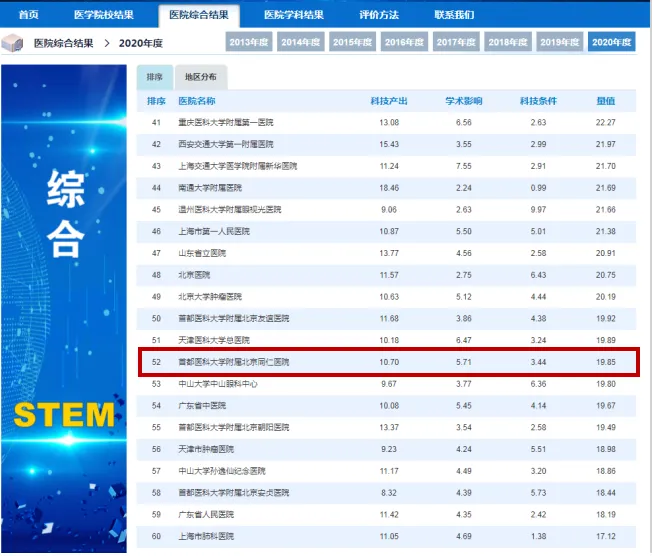Select the 2020年度 year button
Viewport: 652px width, 556px height.
[x=611, y=42]
